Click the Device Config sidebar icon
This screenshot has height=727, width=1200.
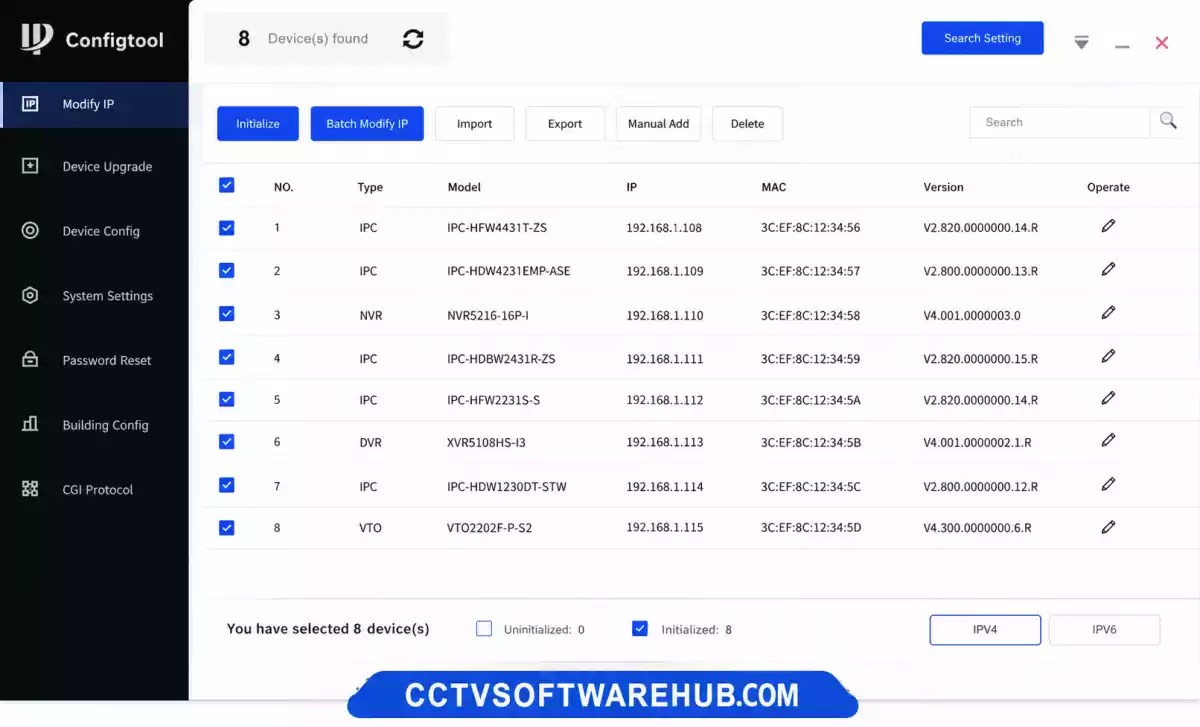click(x=30, y=231)
